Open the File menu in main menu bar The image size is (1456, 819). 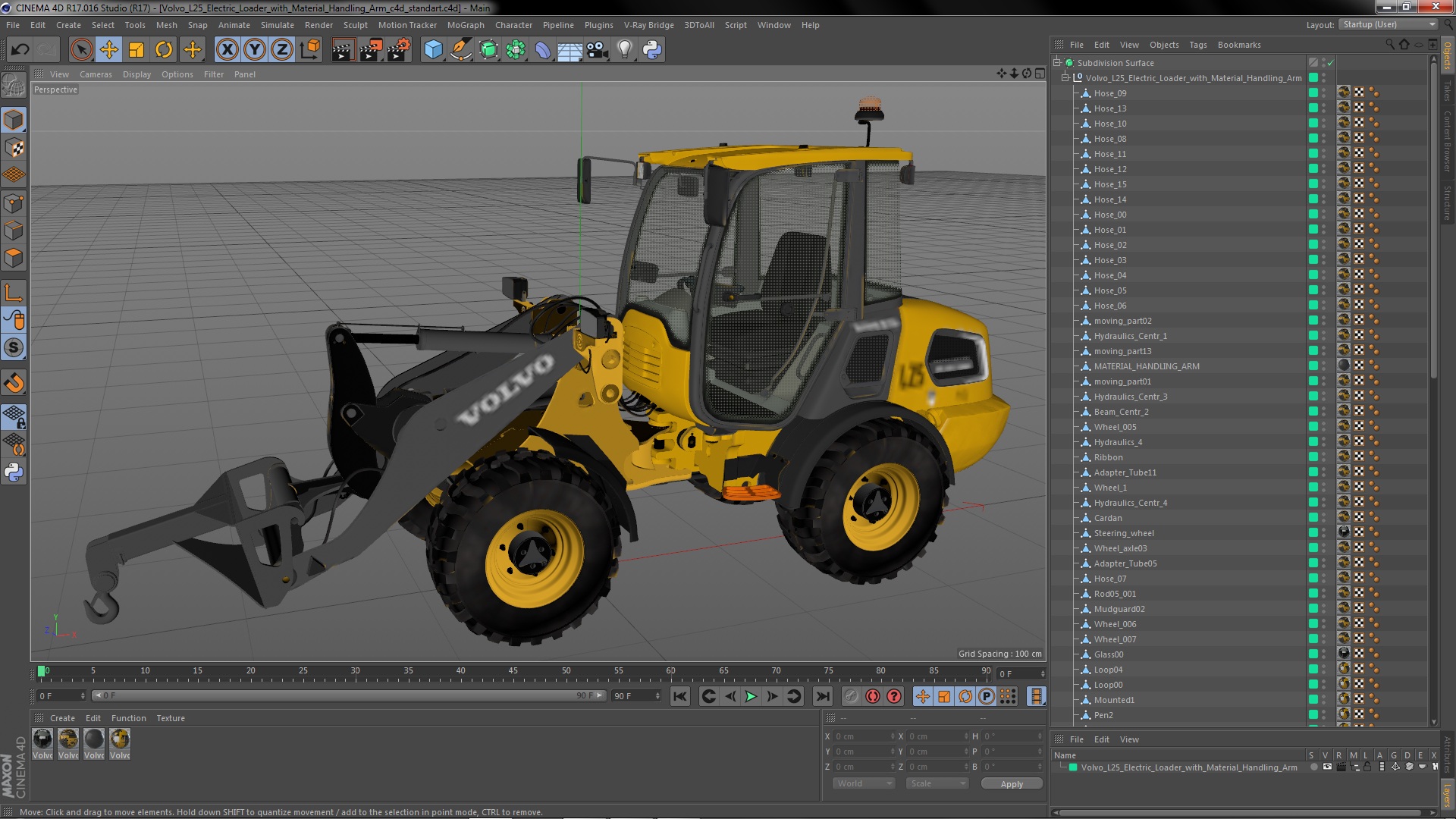13,25
